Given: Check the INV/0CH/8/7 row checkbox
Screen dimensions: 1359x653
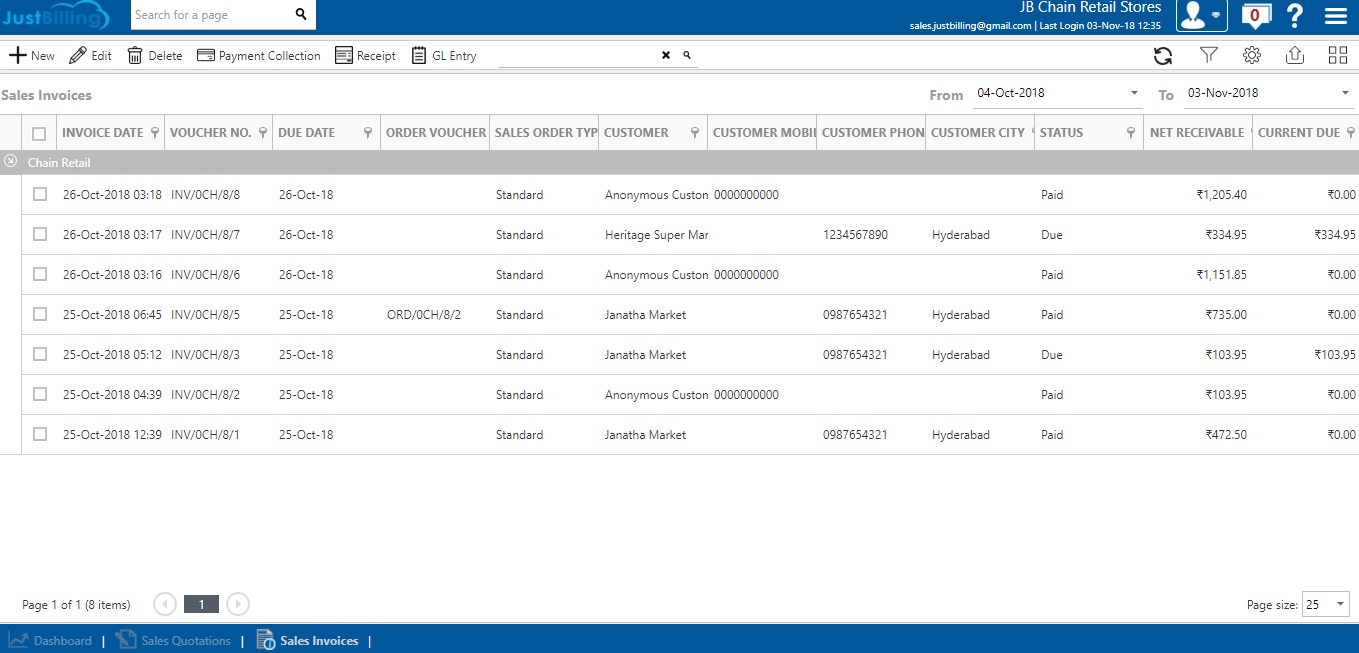Looking at the screenshot, I should (x=40, y=234).
